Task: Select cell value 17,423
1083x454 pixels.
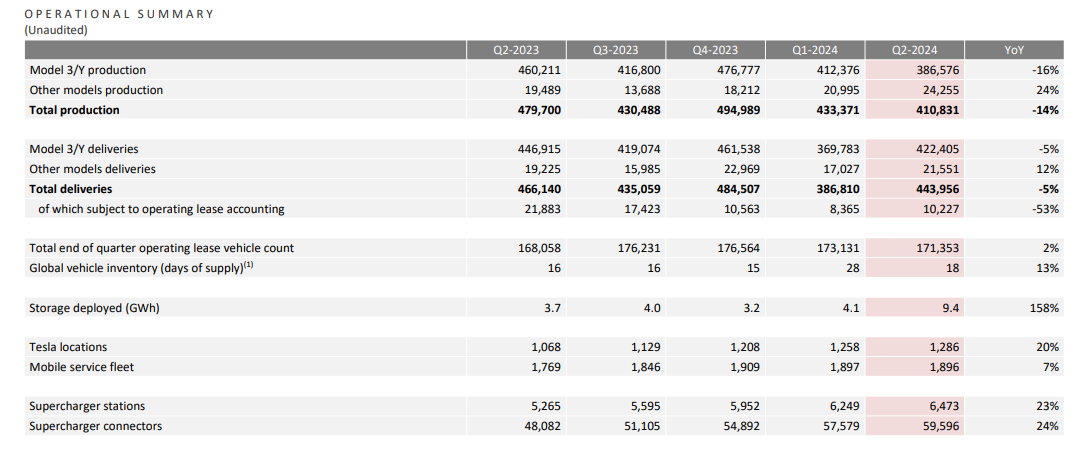Action: (641, 209)
